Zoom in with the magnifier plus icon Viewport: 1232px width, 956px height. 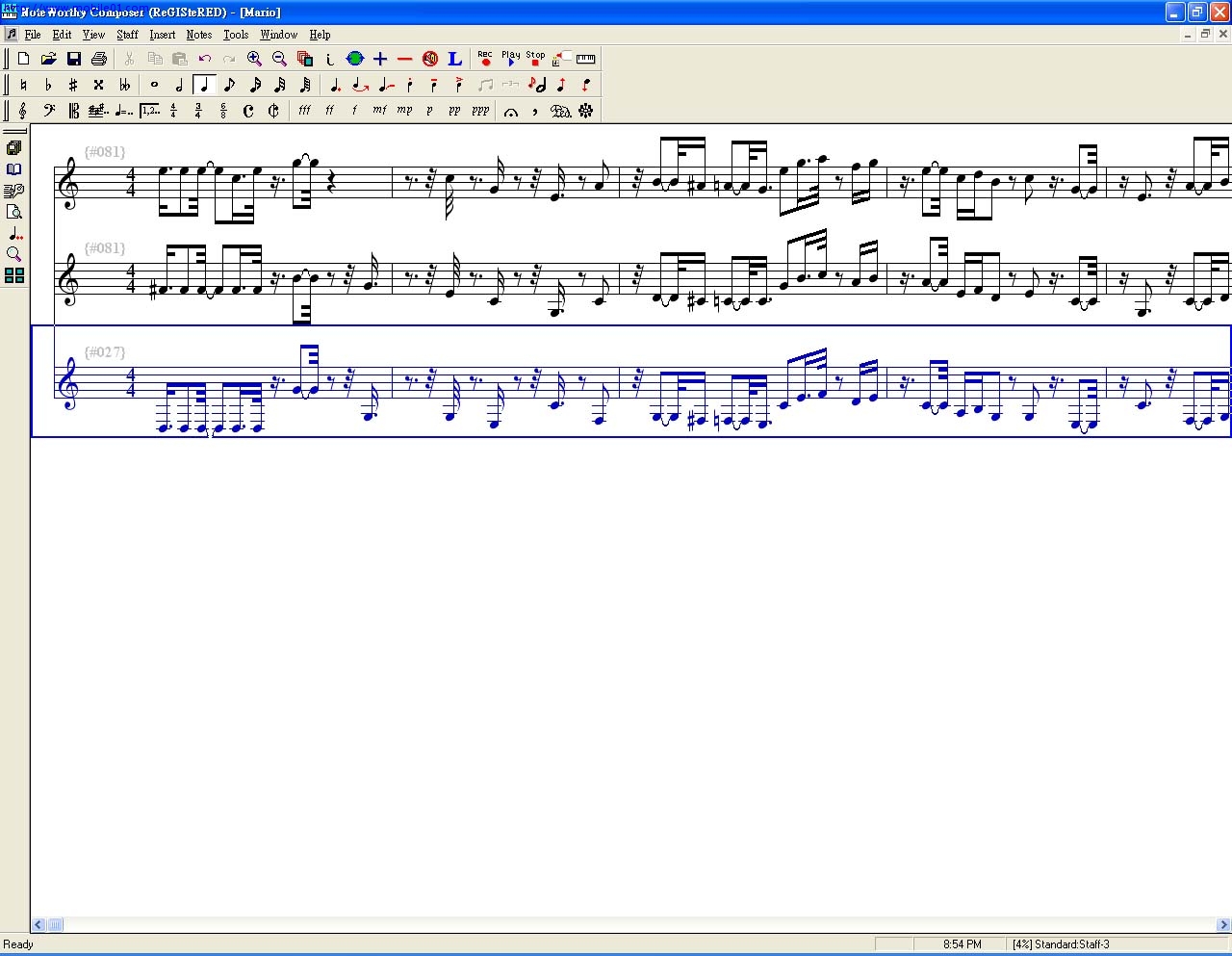pyautogui.click(x=254, y=59)
